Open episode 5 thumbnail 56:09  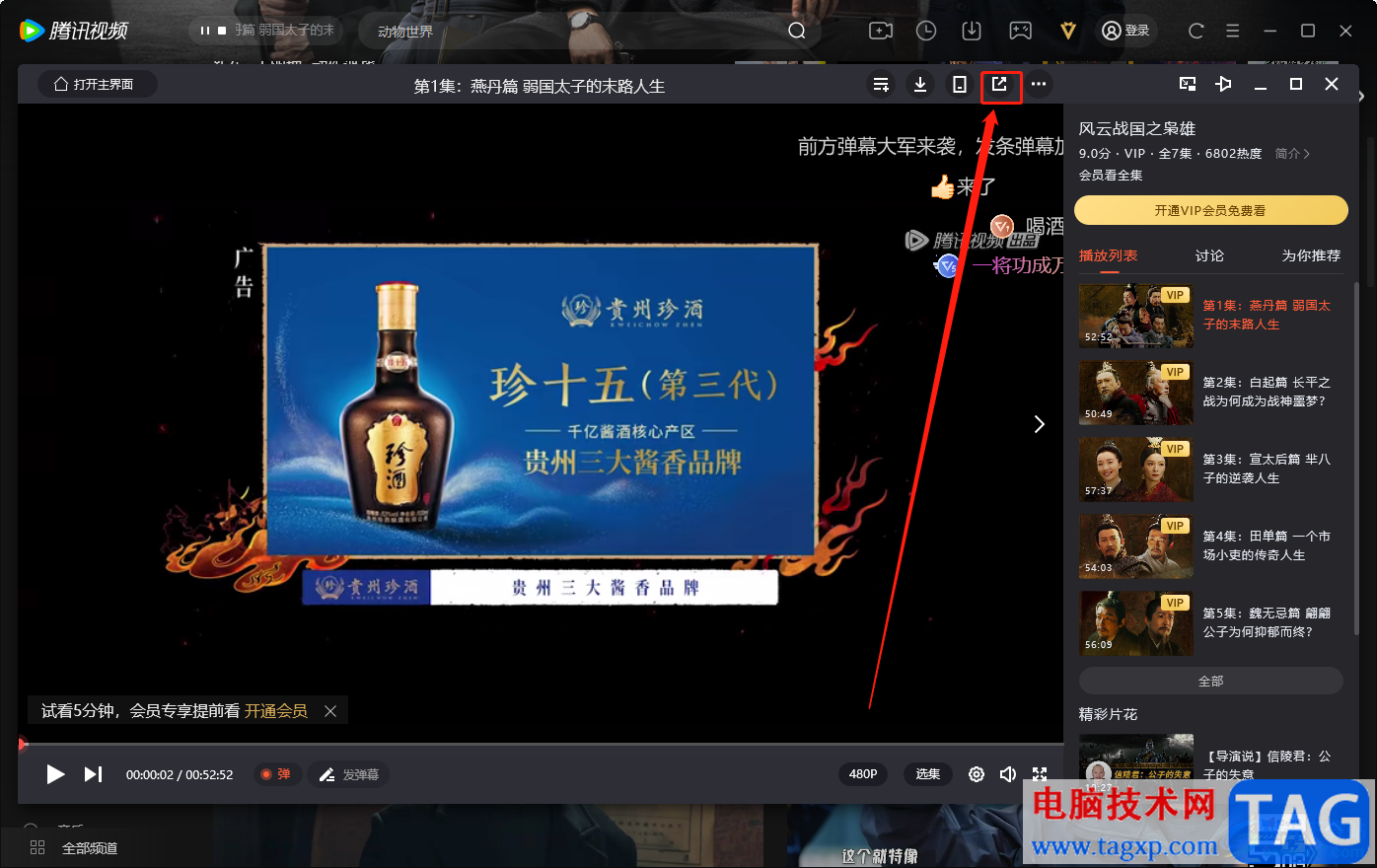pos(1136,623)
